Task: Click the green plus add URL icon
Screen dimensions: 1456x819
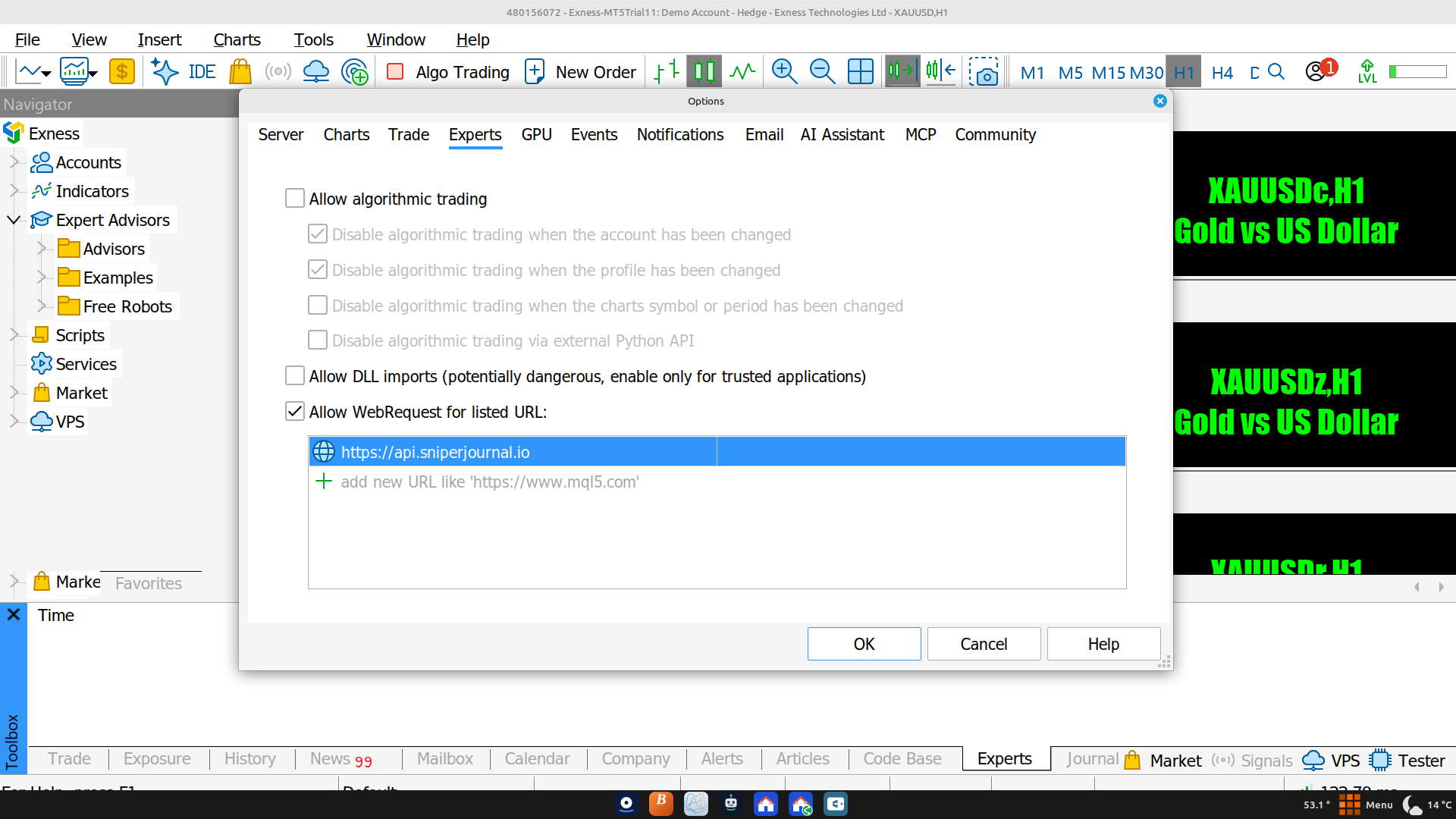Action: [324, 482]
